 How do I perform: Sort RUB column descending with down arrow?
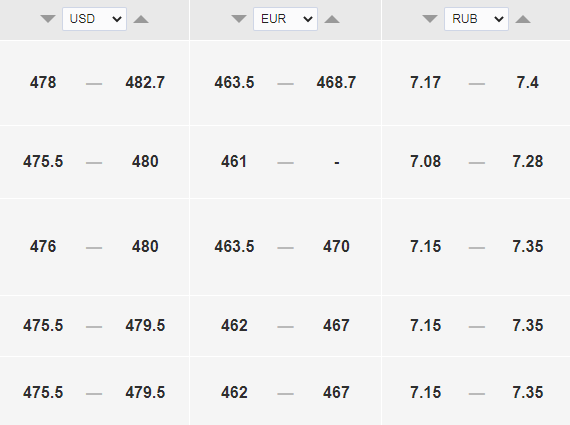pyautogui.click(x=430, y=19)
